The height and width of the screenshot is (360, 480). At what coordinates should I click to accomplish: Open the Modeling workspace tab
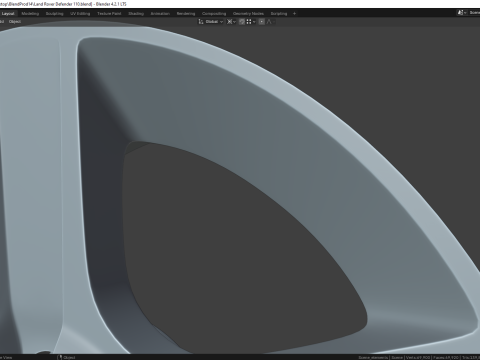click(x=30, y=14)
